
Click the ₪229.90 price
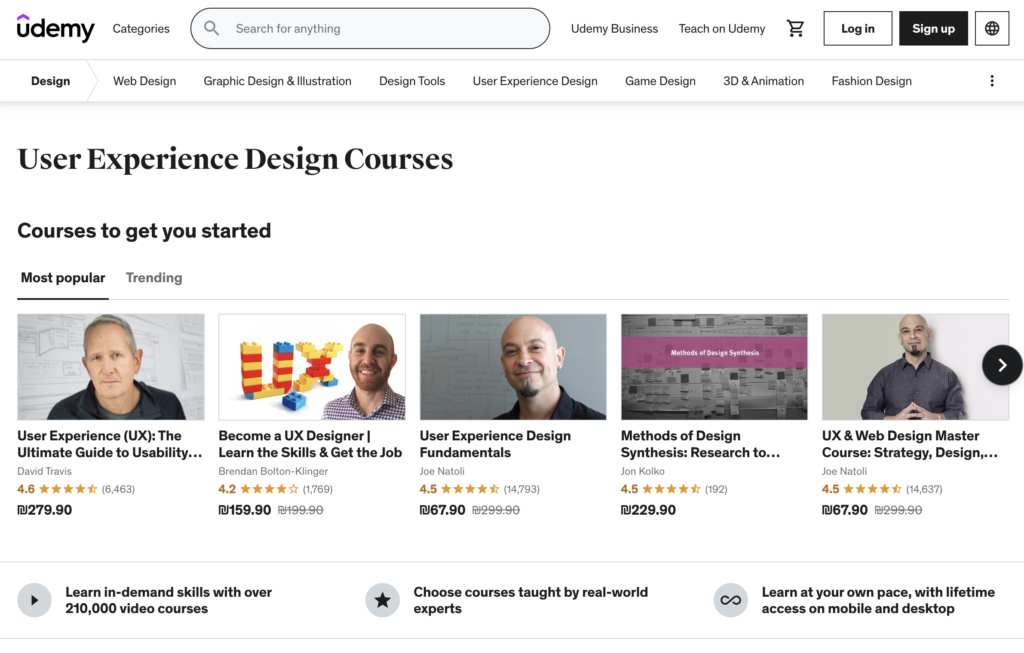(648, 510)
